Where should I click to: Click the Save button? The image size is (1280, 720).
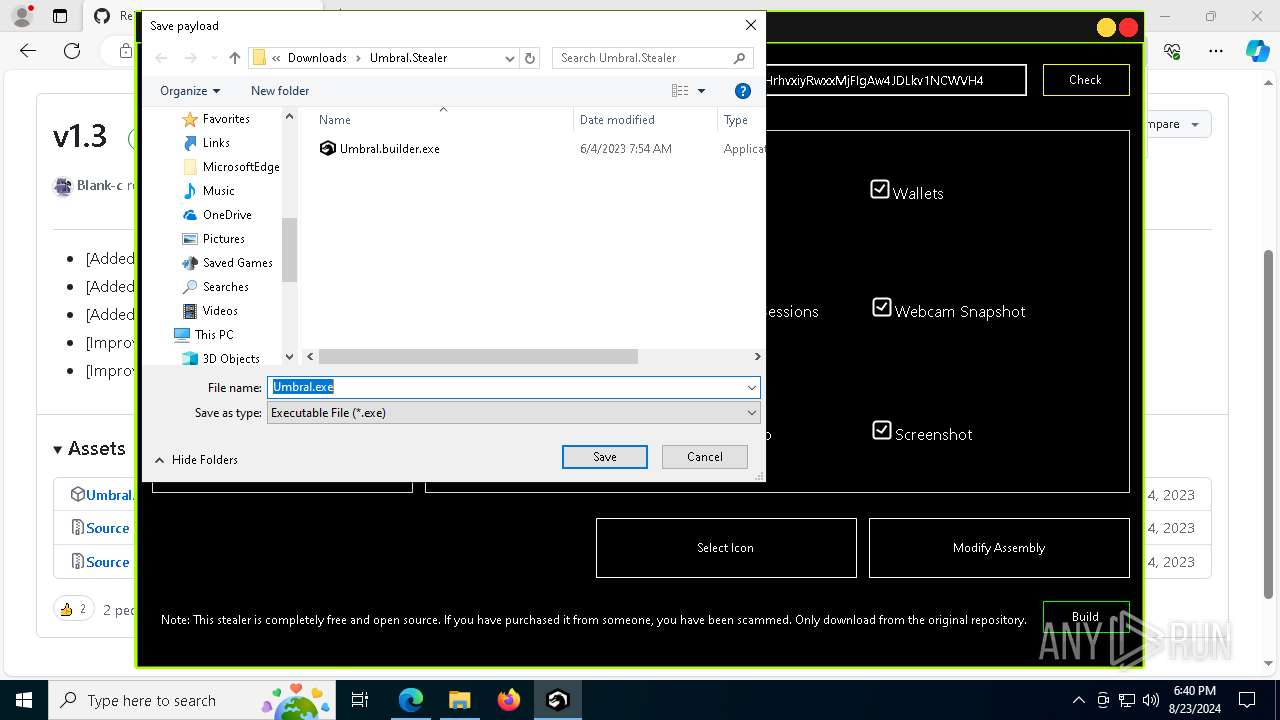(x=605, y=457)
